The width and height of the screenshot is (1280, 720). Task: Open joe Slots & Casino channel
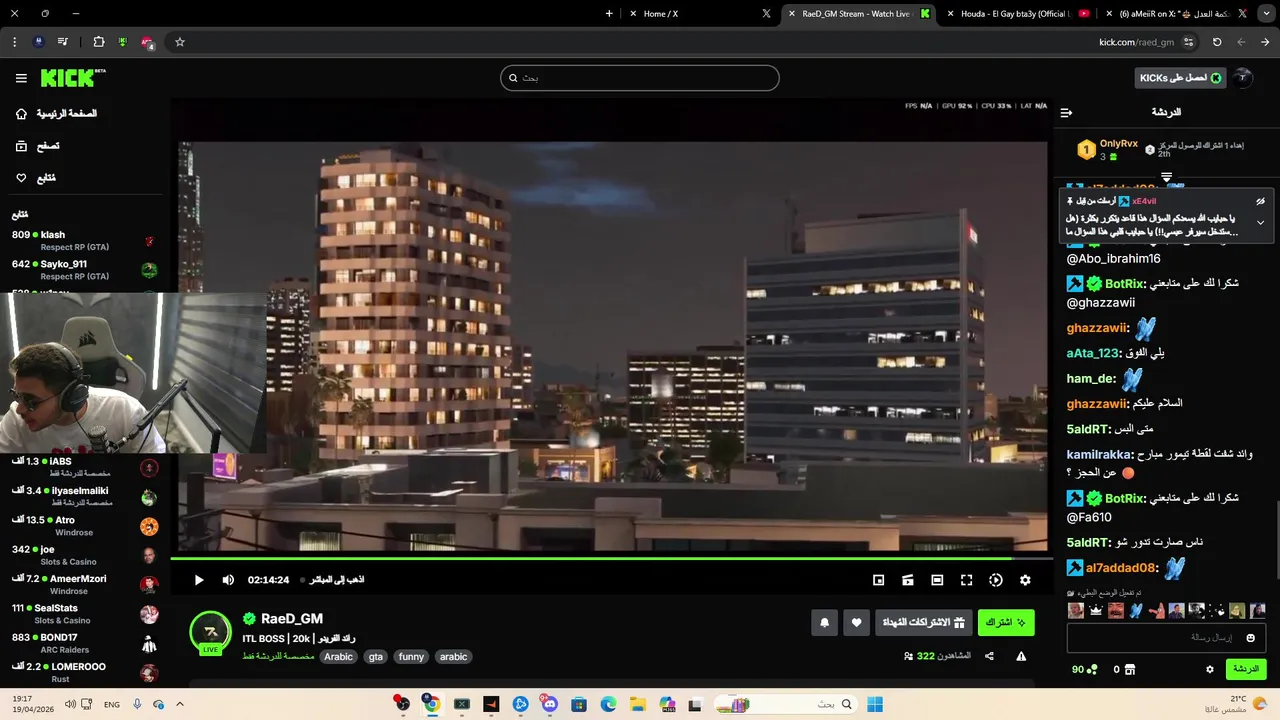click(x=84, y=555)
